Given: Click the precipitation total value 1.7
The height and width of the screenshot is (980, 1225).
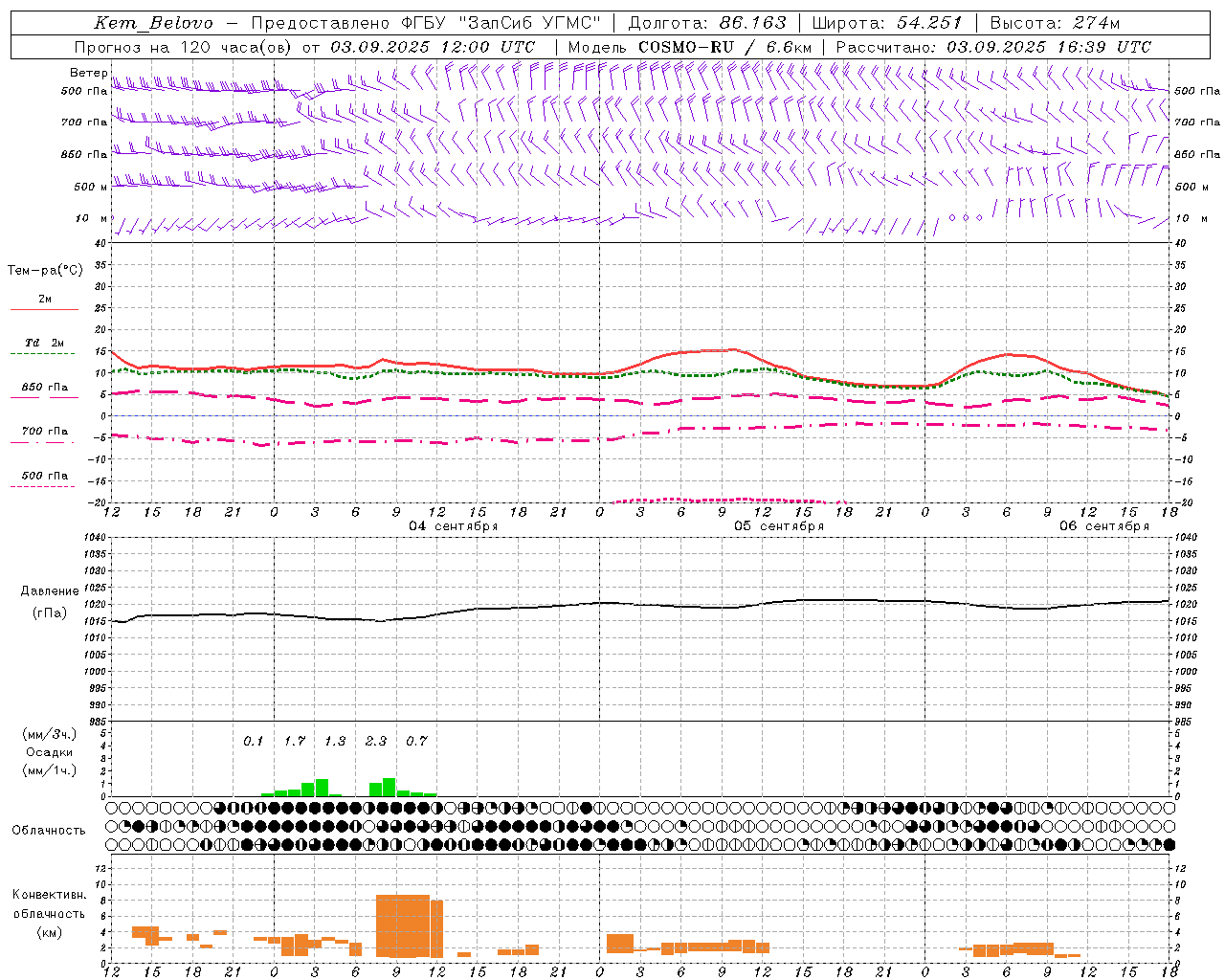Looking at the screenshot, I should click(x=295, y=742).
